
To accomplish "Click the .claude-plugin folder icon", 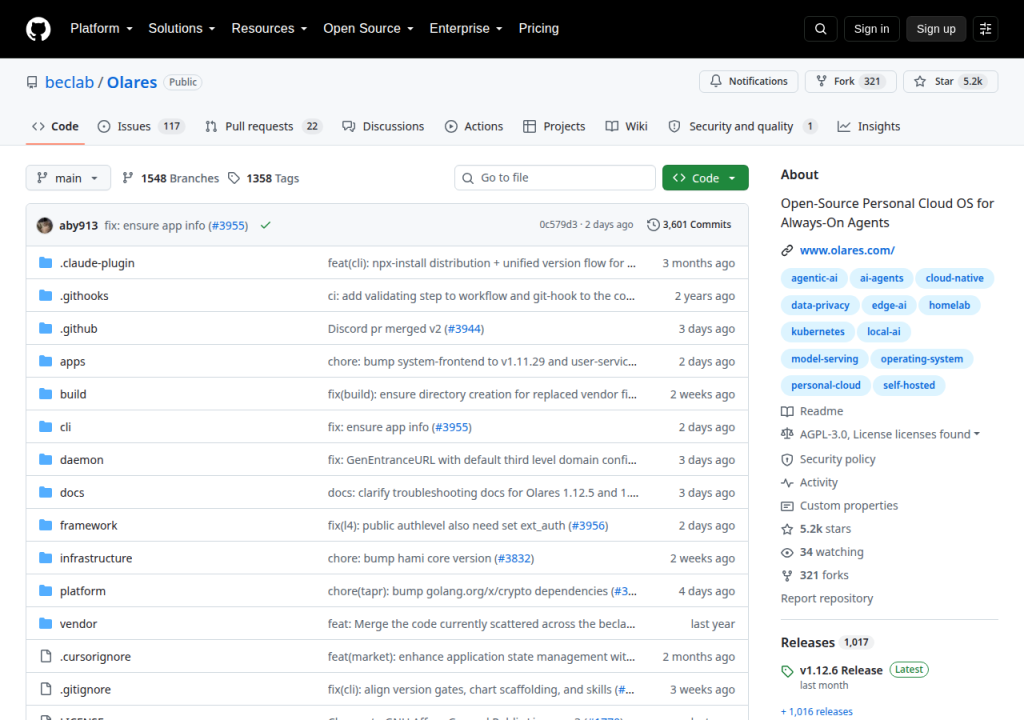I will coord(45,263).
